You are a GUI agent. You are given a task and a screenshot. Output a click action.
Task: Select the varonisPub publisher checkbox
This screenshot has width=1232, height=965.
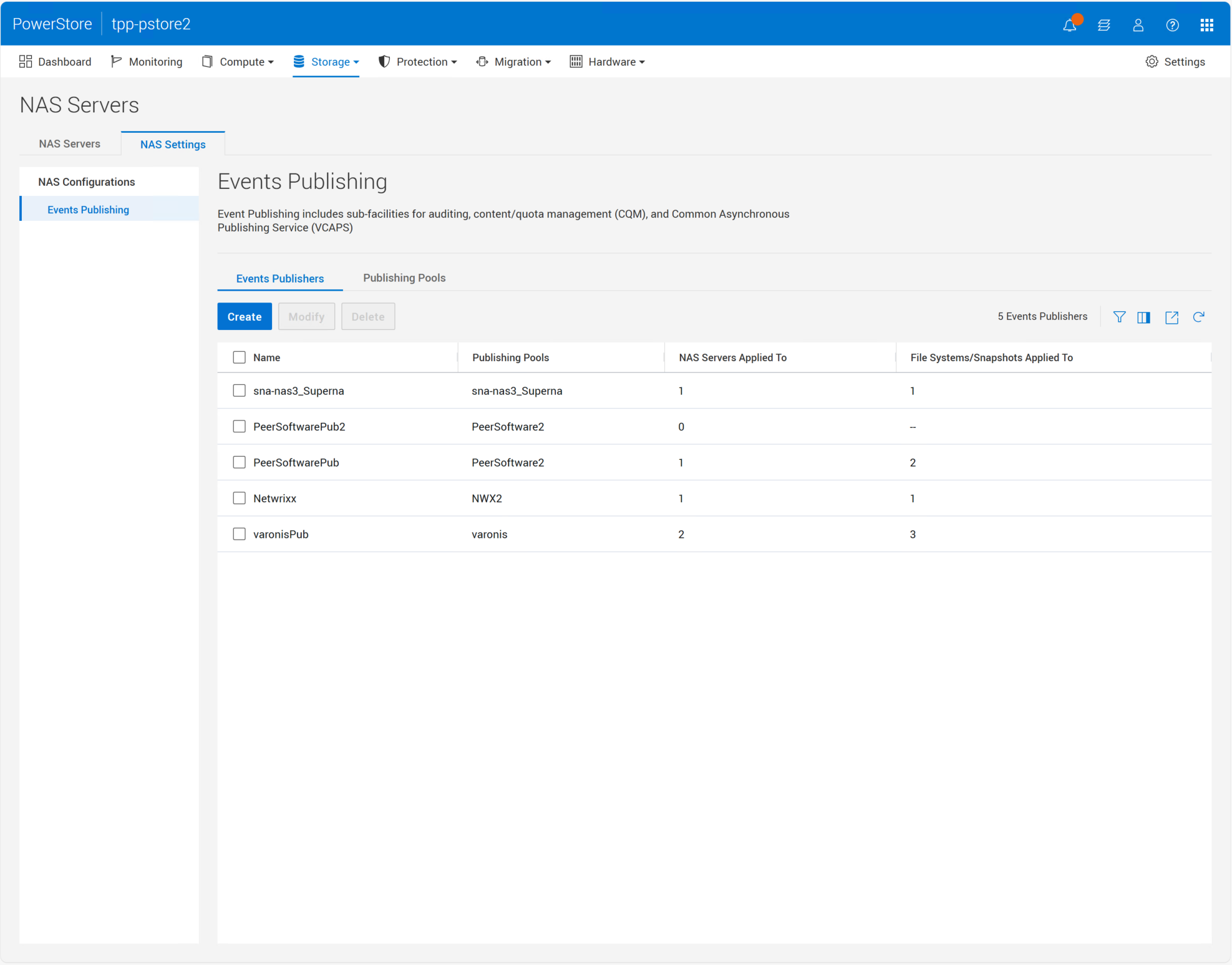point(239,534)
